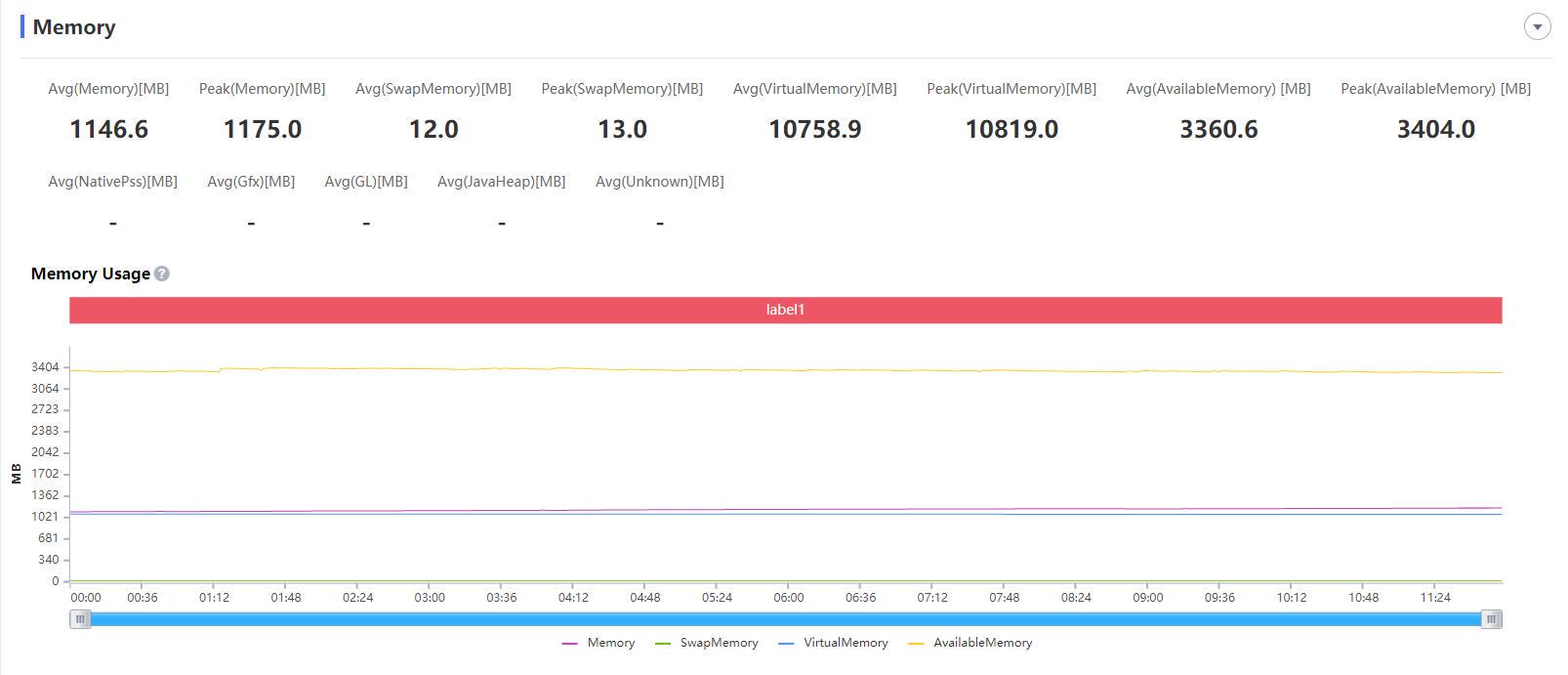Click the Peak(Memory) value 1175.0

262,129
